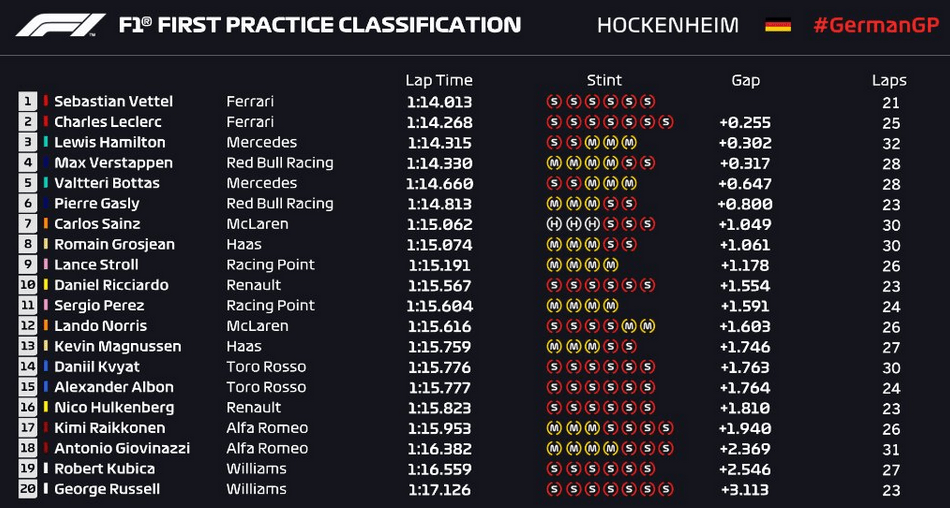950x508 pixels.
Task: Select Sebastian Vettel's position 1 badge
Action: (x=27, y=101)
